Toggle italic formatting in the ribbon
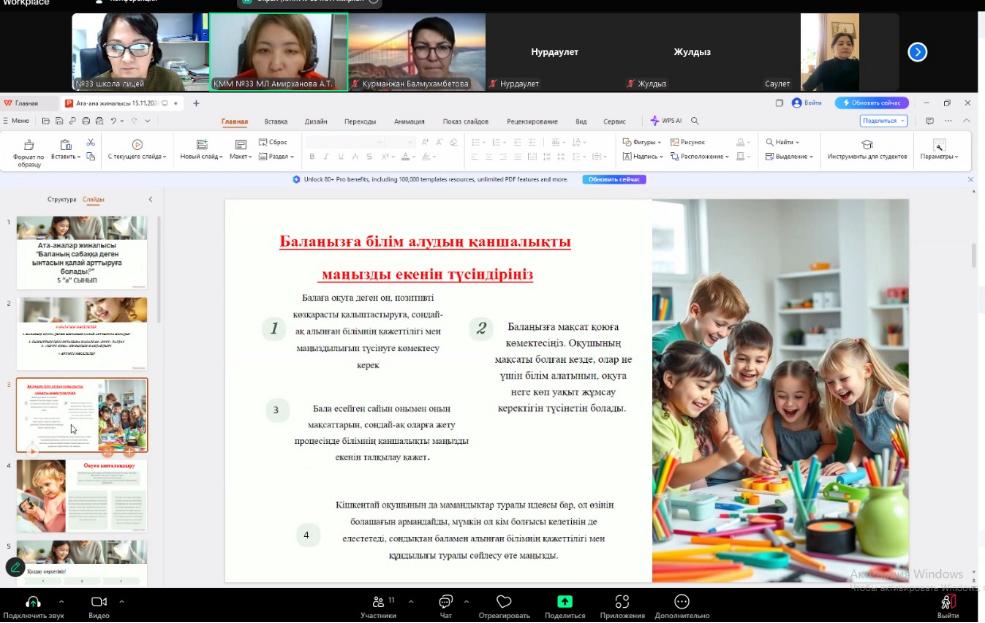The width and height of the screenshot is (985, 623). (326, 157)
